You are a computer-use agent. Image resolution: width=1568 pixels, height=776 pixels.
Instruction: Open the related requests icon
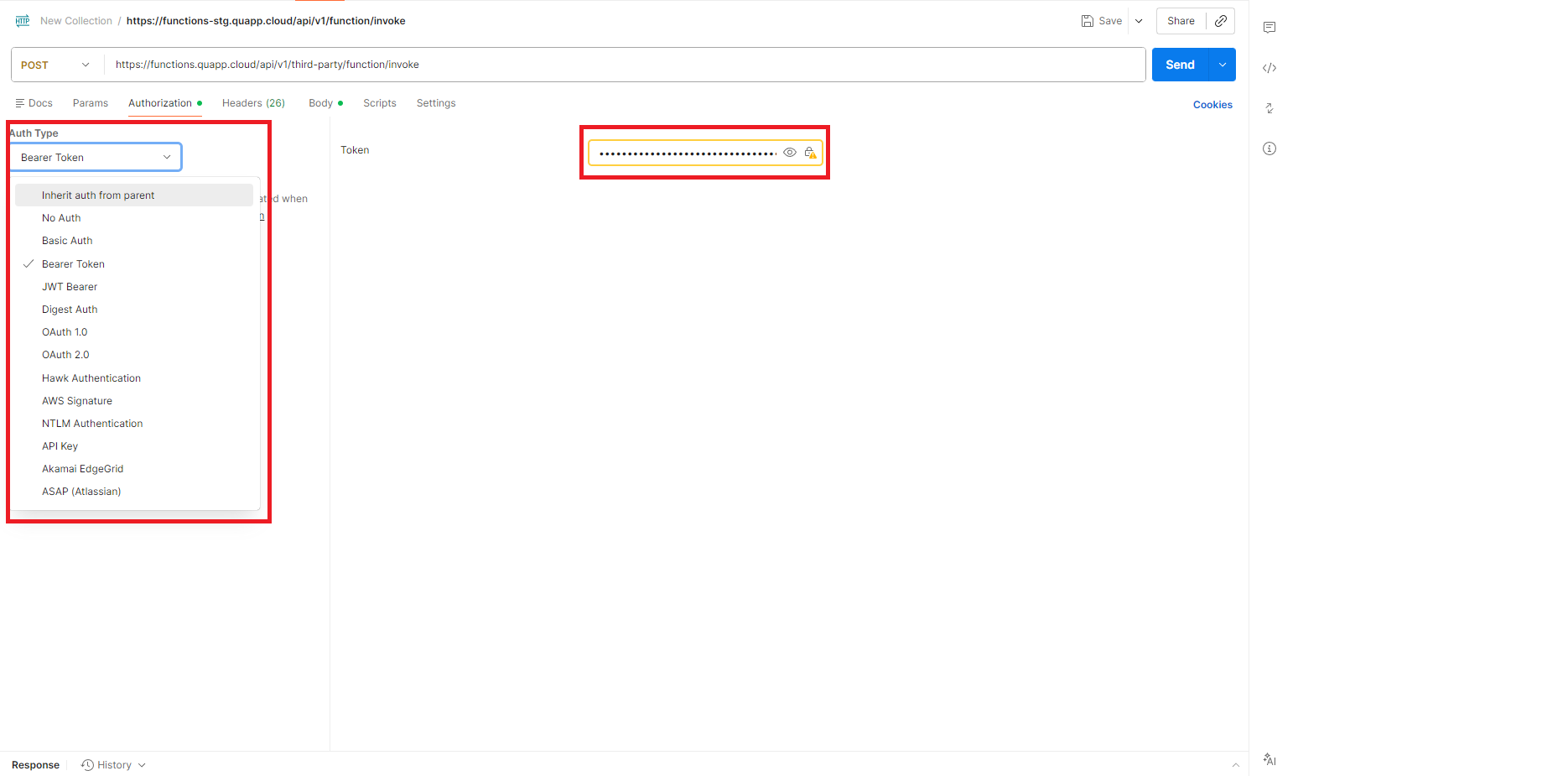pos(1269,107)
